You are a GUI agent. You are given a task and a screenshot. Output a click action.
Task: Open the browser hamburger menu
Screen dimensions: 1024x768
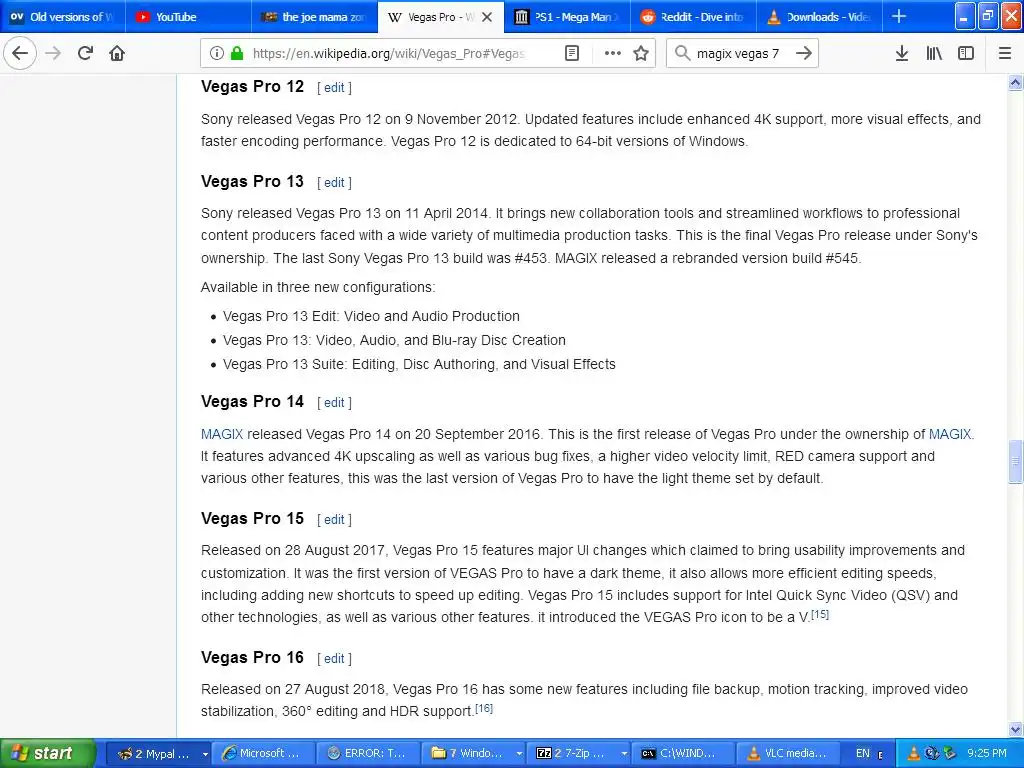tap(1005, 53)
